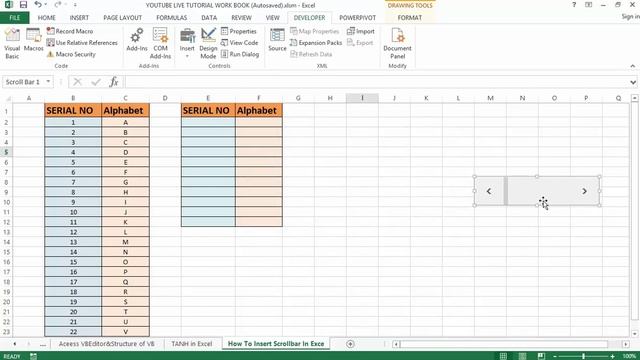640x360 pixels.
Task: Open the Add-Ins manager
Action: [x=137, y=40]
